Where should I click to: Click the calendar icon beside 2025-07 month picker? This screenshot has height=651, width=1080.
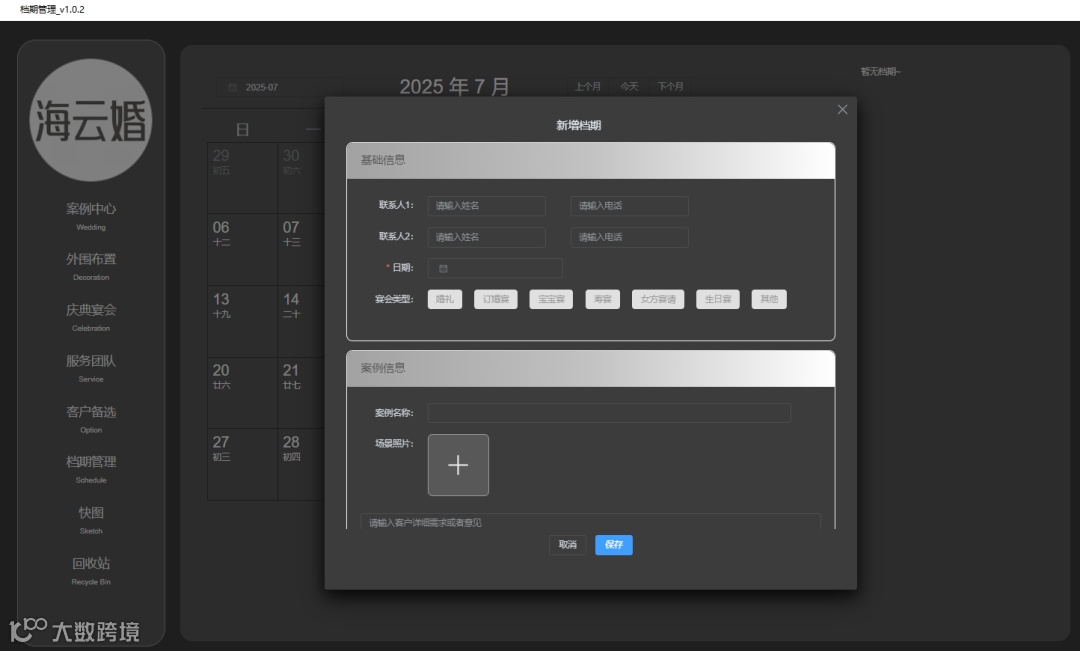coord(232,87)
